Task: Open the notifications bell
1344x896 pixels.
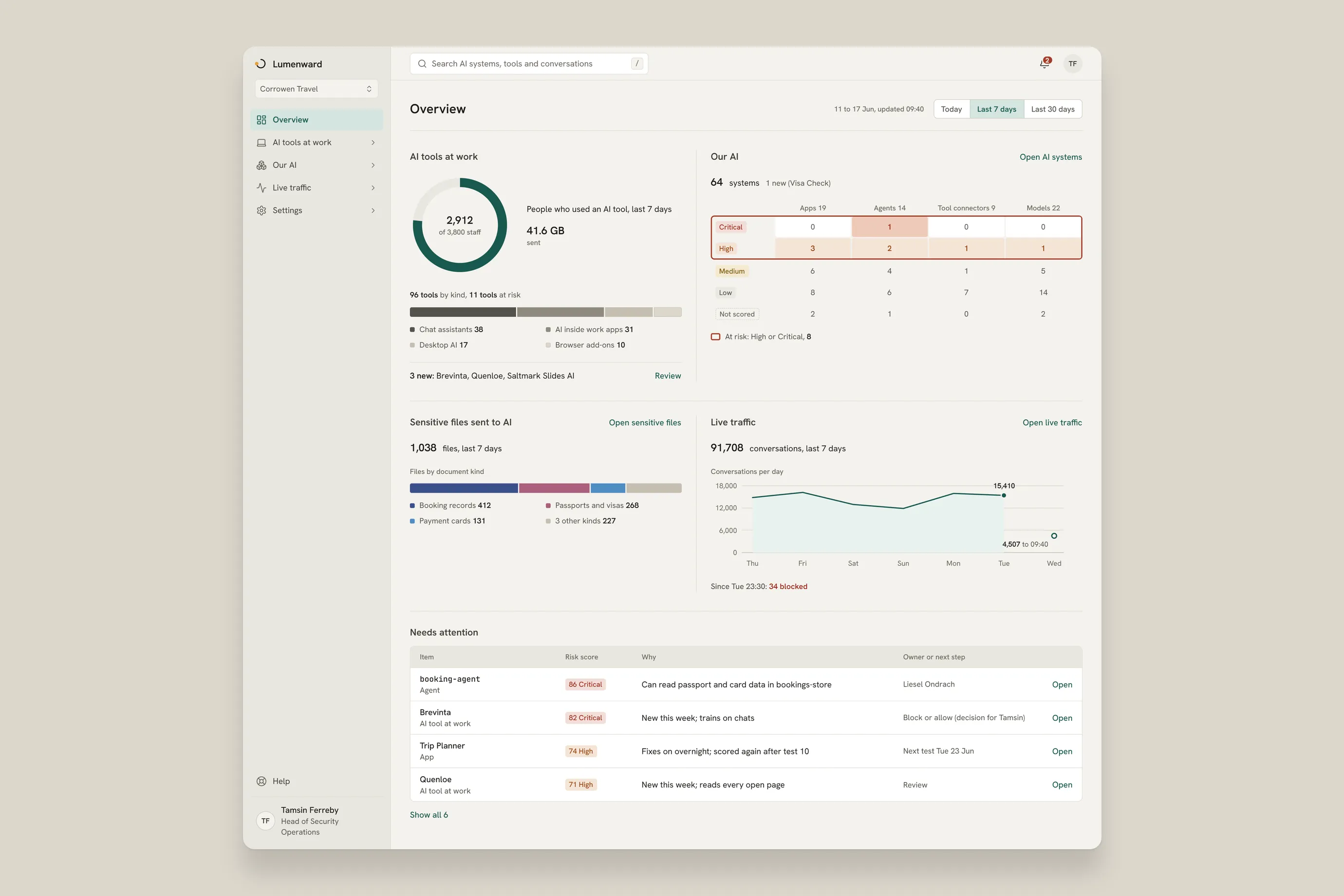Action: click(x=1045, y=63)
